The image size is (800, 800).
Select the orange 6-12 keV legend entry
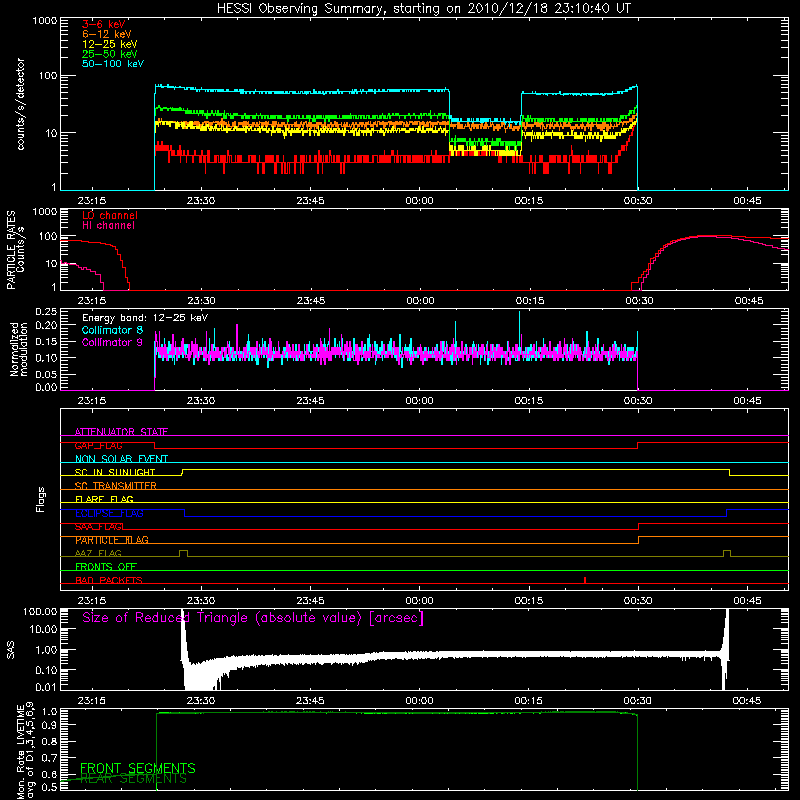tap(106, 34)
